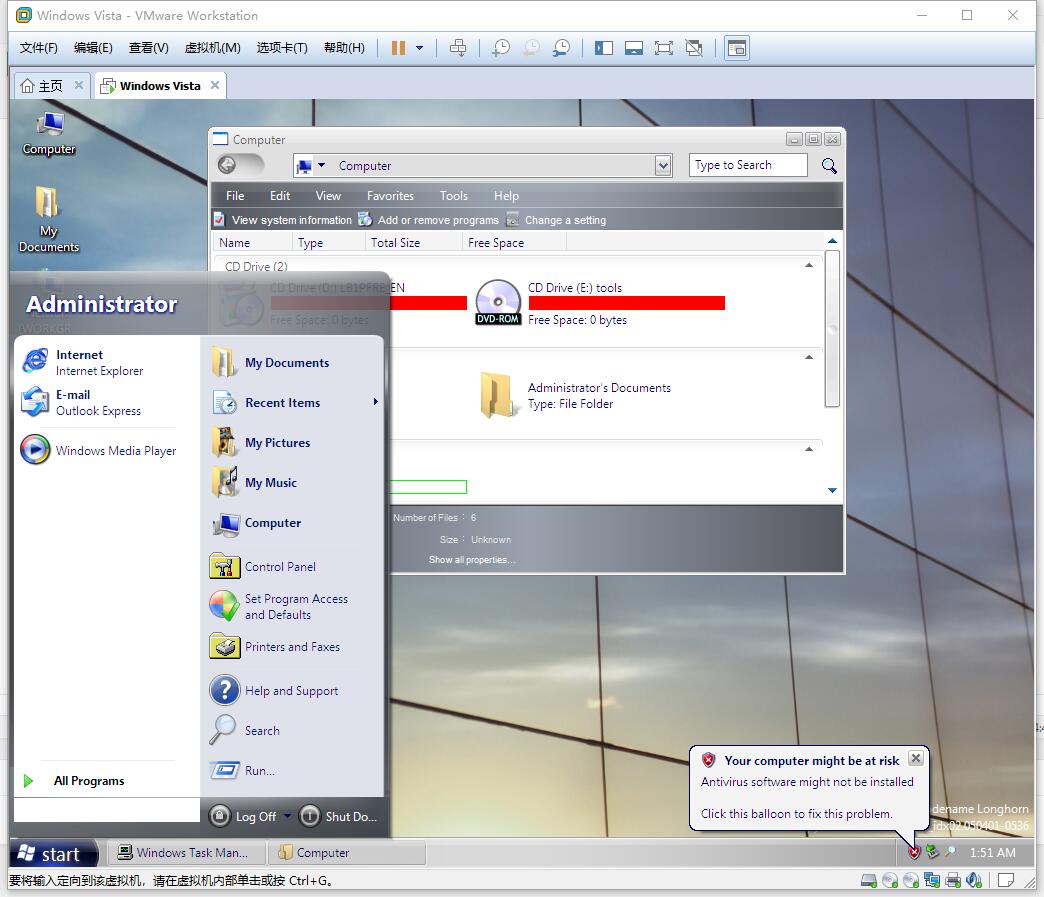Click the Type to Search field
This screenshot has width=1044, height=897.
(x=748, y=165)
